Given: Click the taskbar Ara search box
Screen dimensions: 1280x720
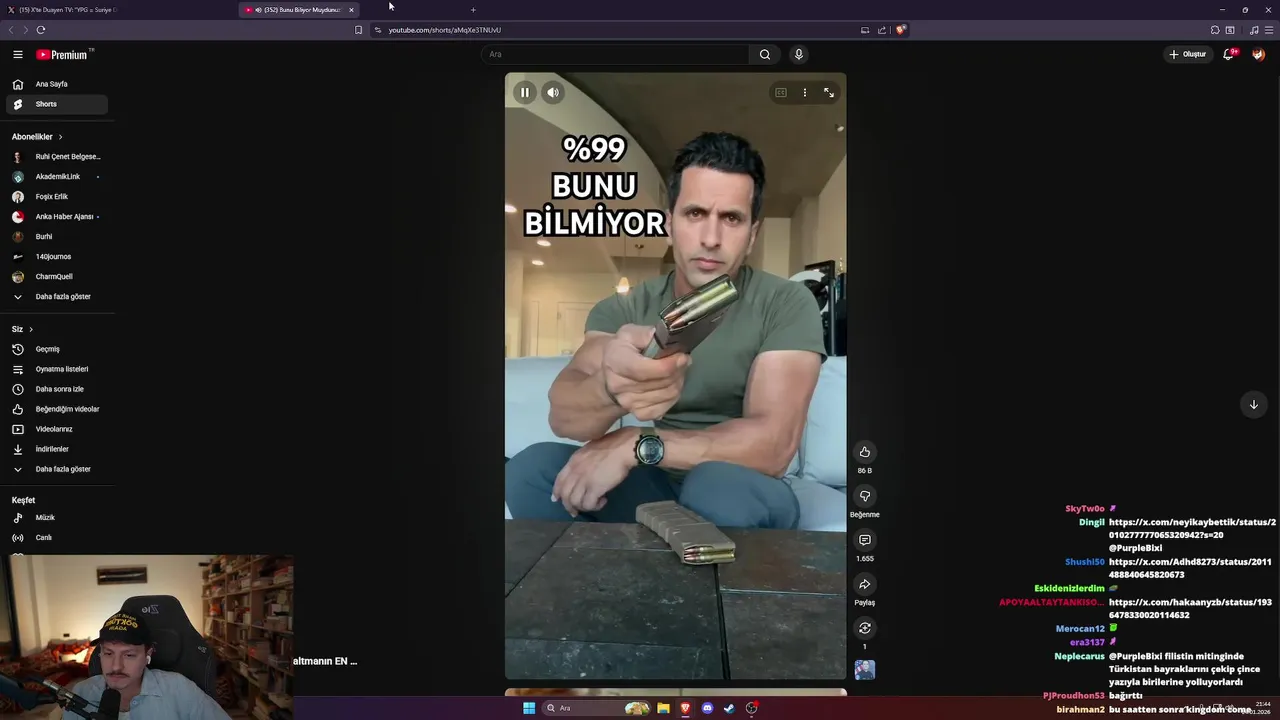Looking at the screenshot, I should [598, 708].
